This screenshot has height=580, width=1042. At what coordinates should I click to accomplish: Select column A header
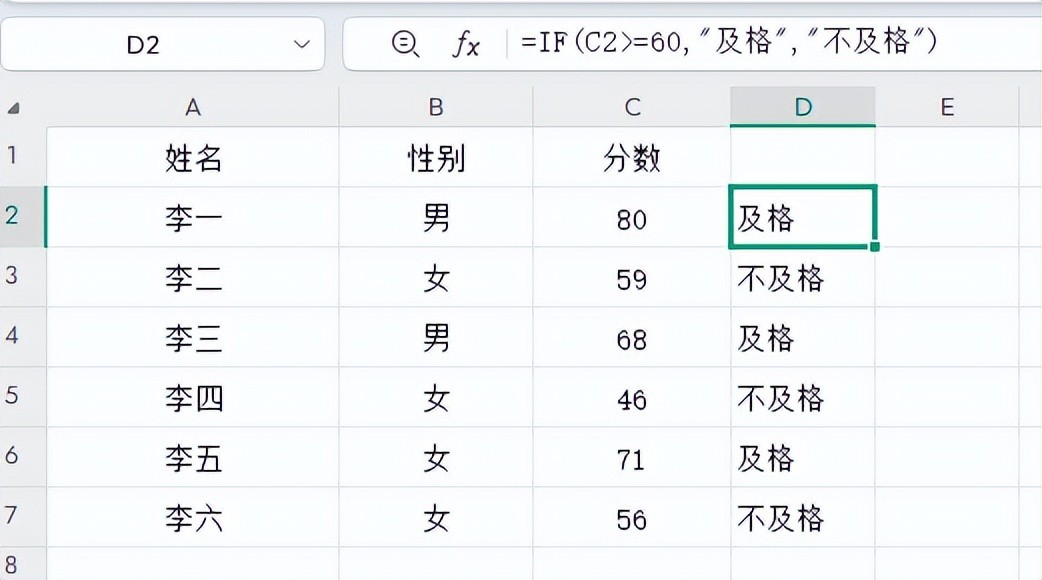click(193, 107)
